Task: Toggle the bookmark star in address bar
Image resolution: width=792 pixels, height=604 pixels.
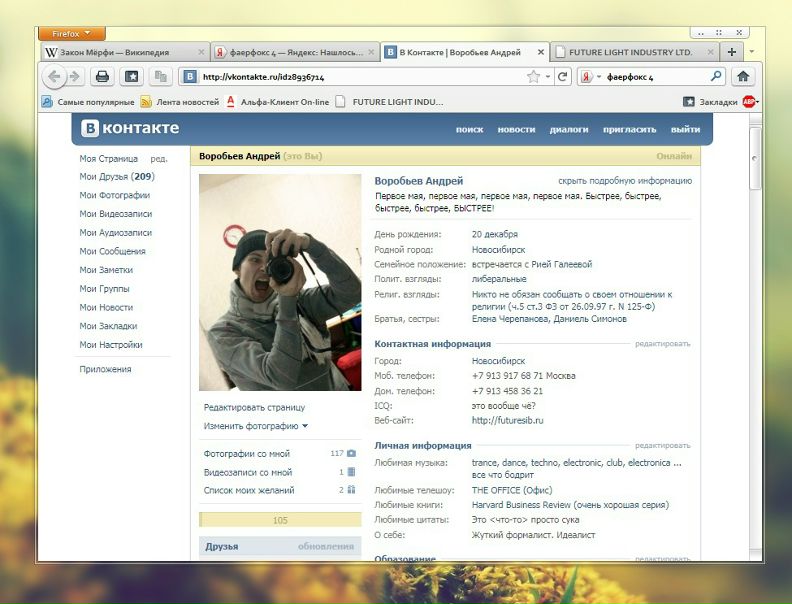Action: (534, 76)
